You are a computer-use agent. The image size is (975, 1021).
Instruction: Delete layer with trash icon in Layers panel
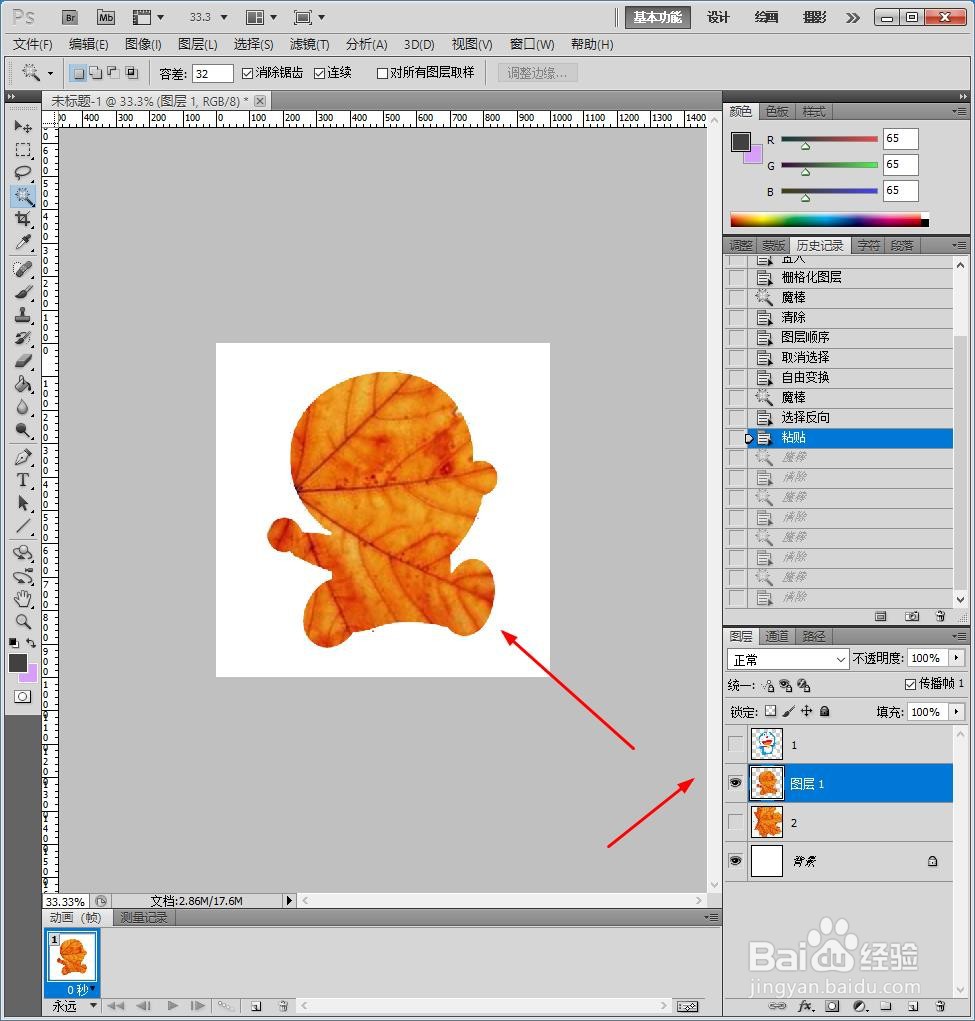[940, 1006]
